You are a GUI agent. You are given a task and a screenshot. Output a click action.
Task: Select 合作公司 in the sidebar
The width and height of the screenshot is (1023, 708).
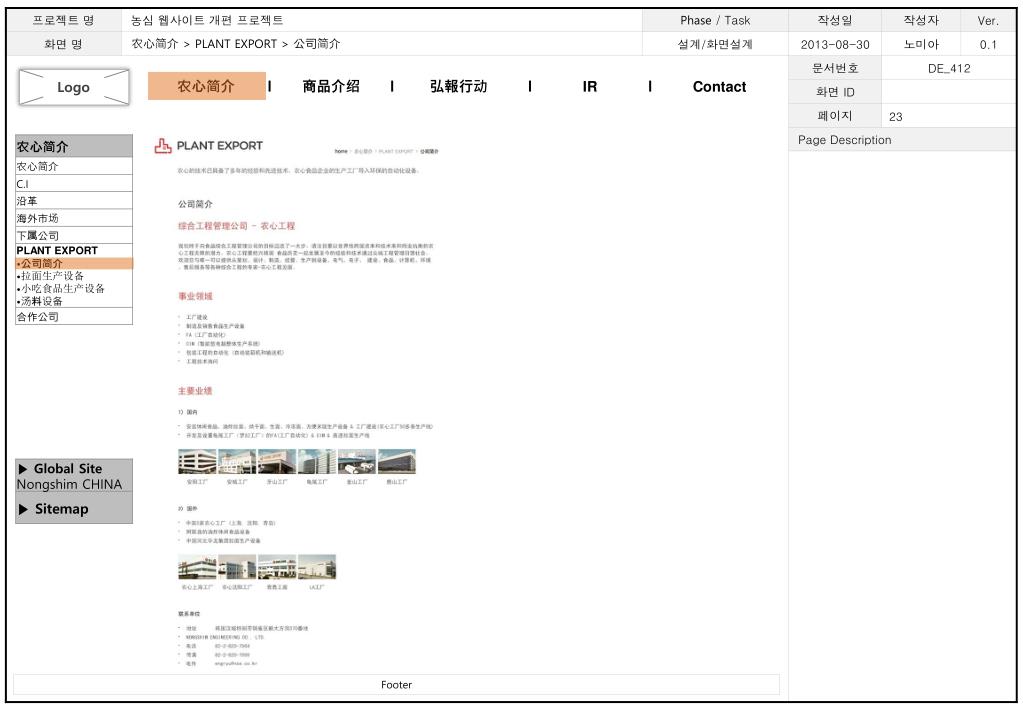(x=74, y=316)
